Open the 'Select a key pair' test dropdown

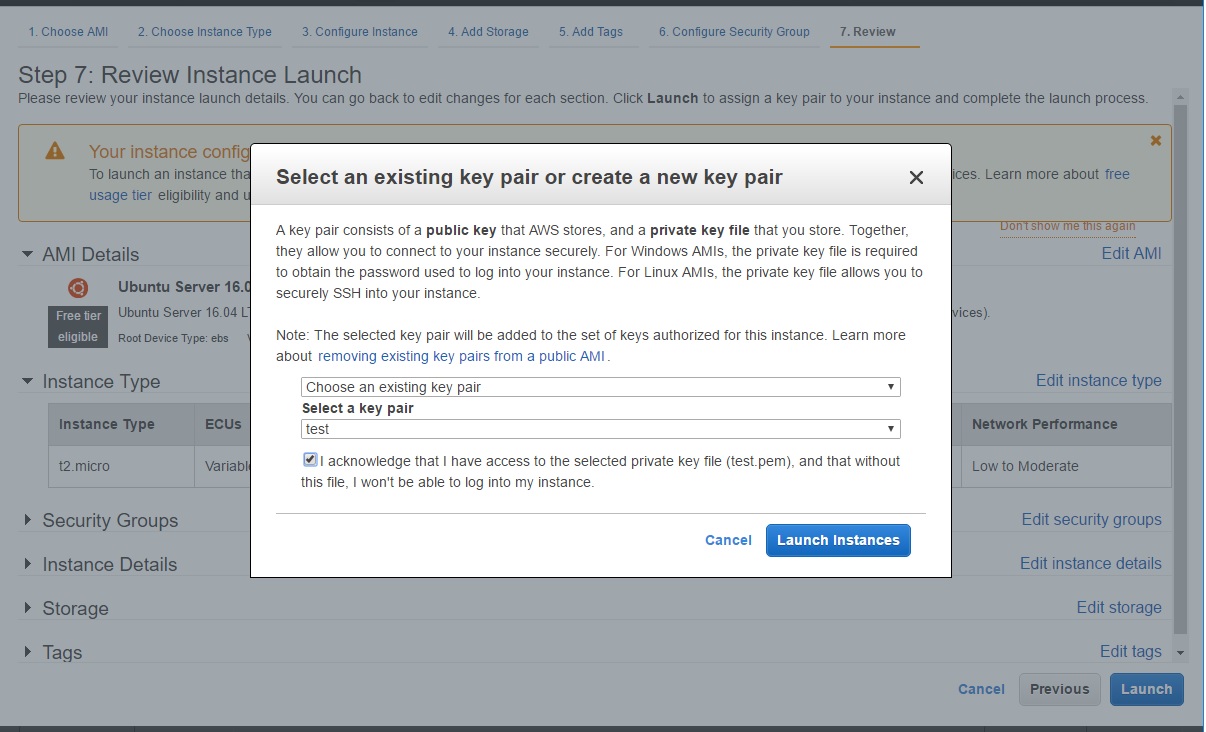(601, 429)
